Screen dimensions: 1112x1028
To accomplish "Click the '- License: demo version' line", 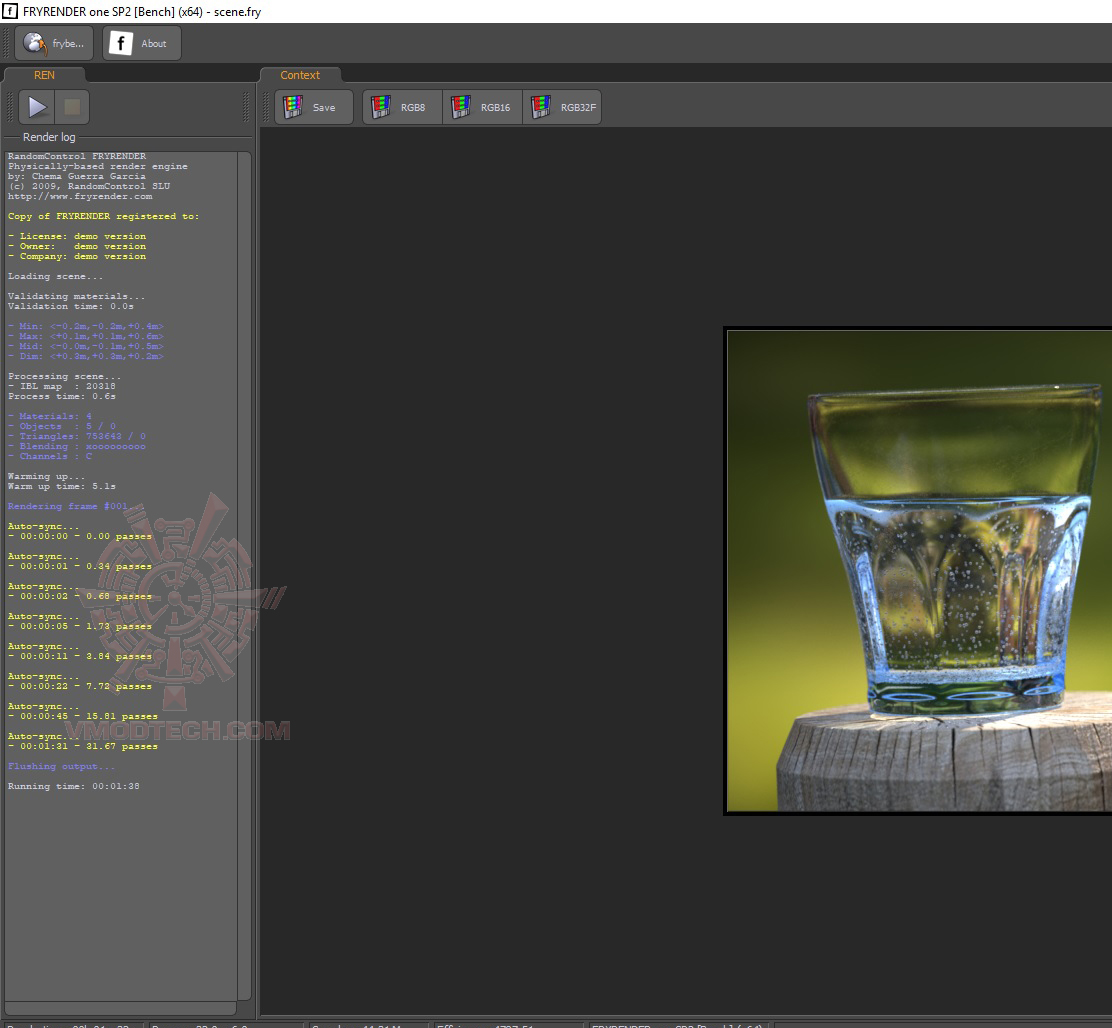I will (77, 236).
